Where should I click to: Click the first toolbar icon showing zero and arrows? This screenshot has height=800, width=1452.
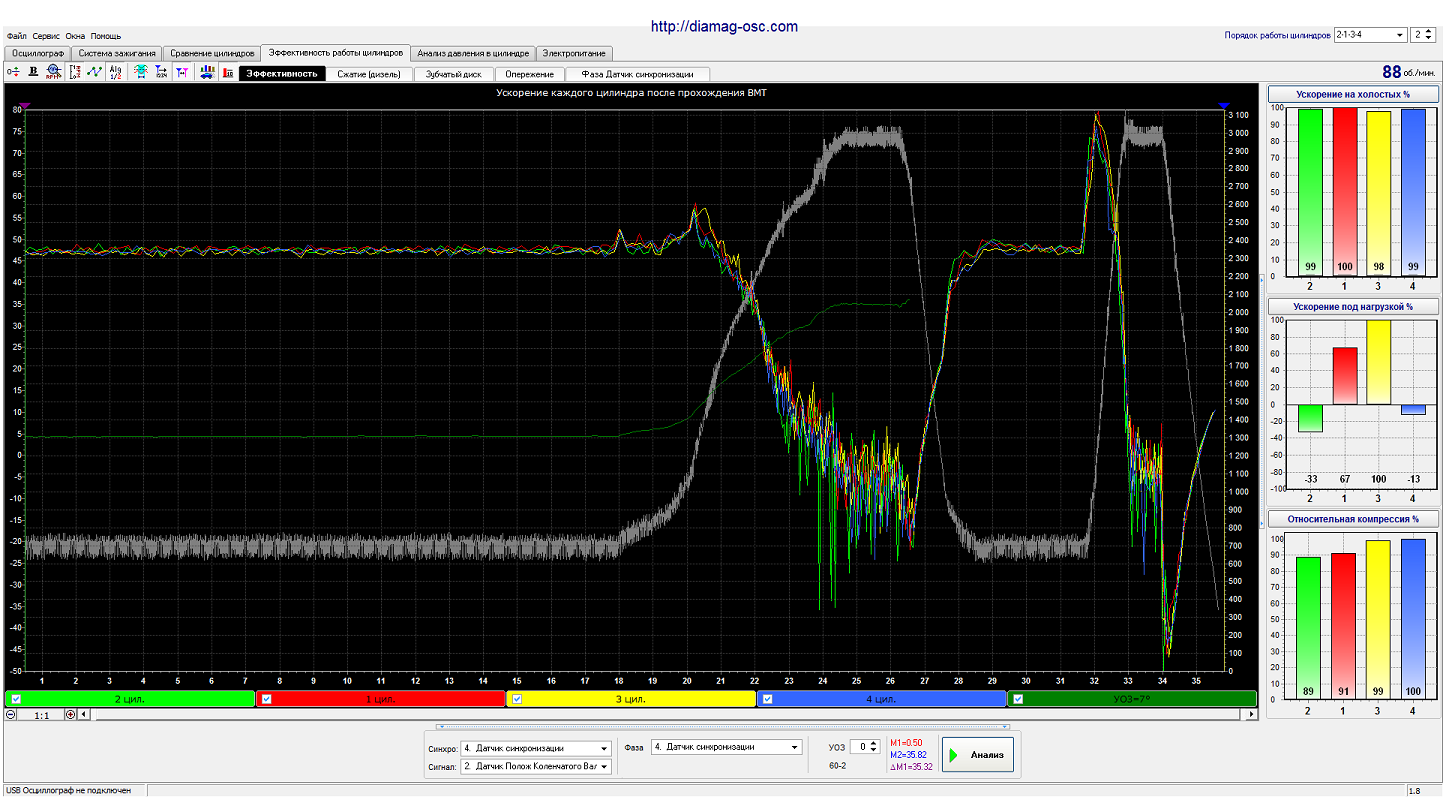(x=13, y=72)
